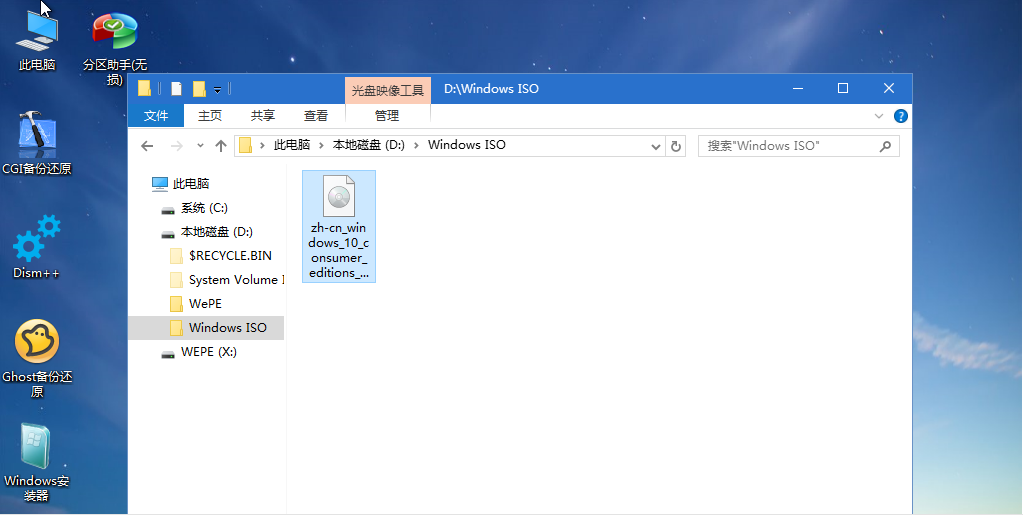Open the 文件 menu tab
Image resolution: width=1023 pixels, height=516 pixels.
coord(156,115)
